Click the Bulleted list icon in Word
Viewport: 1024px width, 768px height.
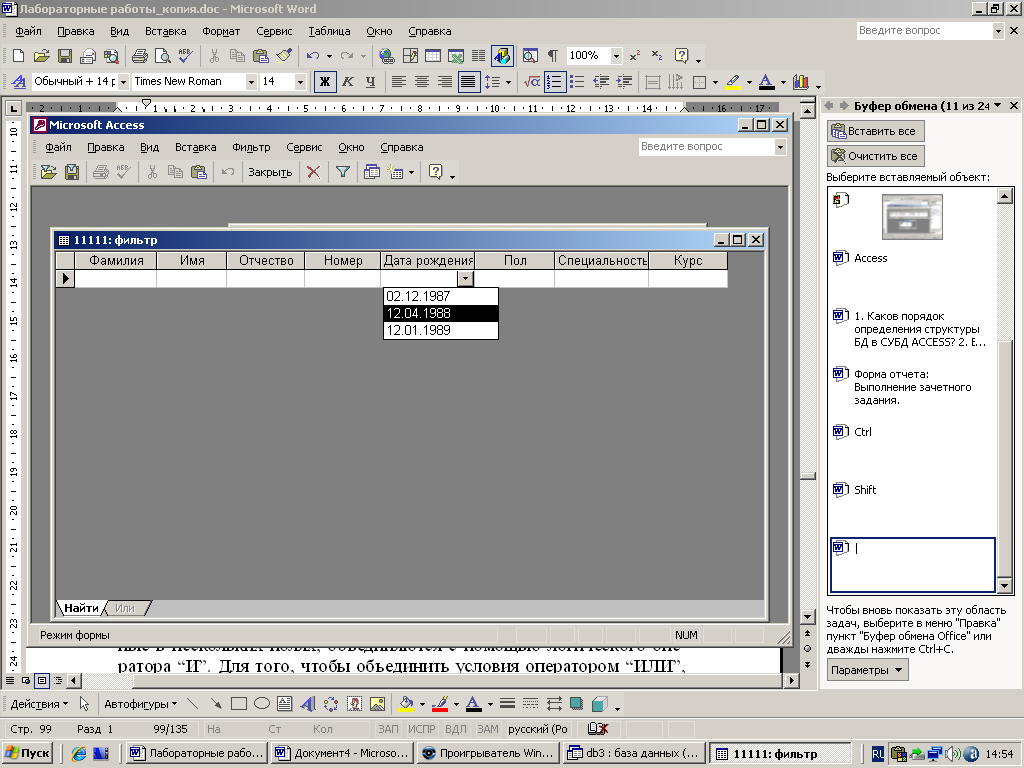click(577, 82)
